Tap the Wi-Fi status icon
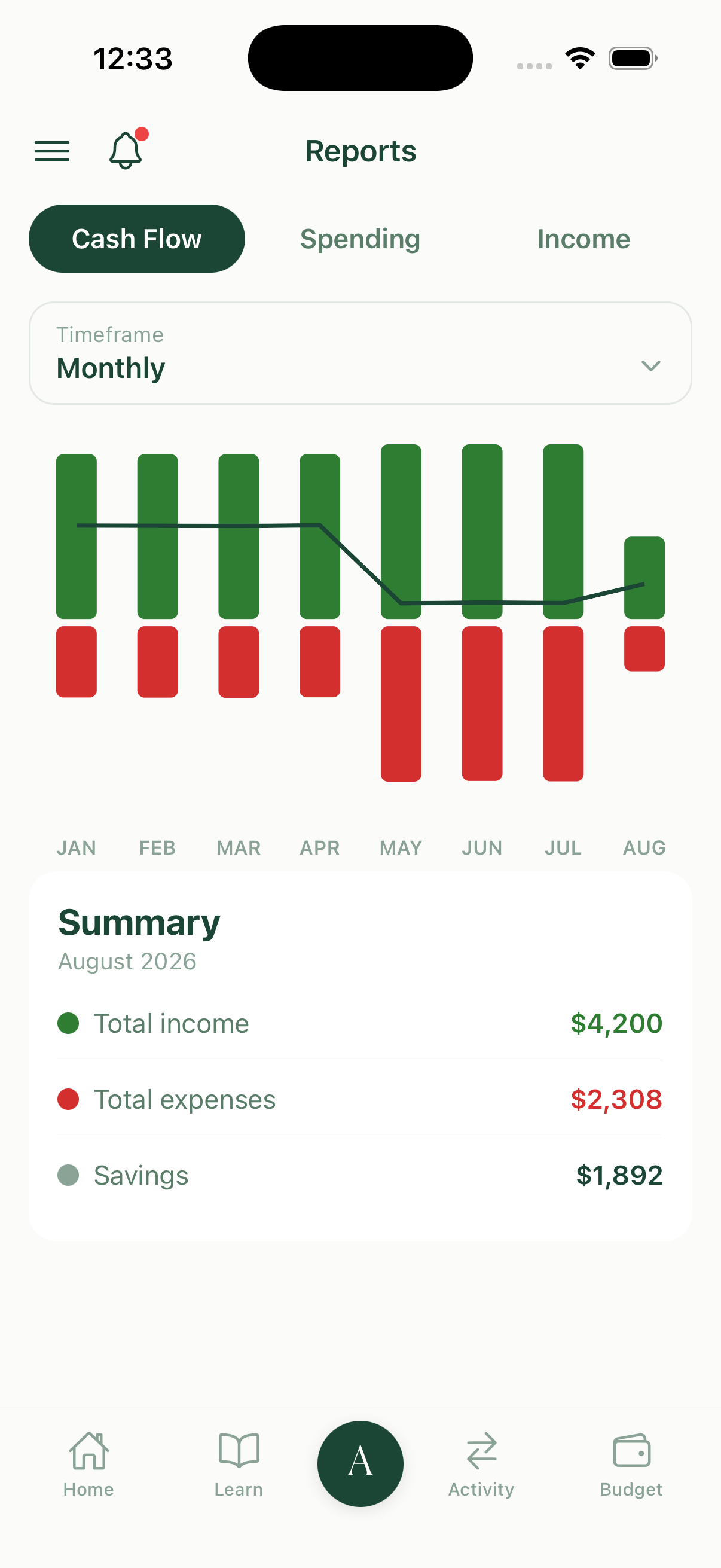Screen dimensions: 721x1568 coord(581,59)
